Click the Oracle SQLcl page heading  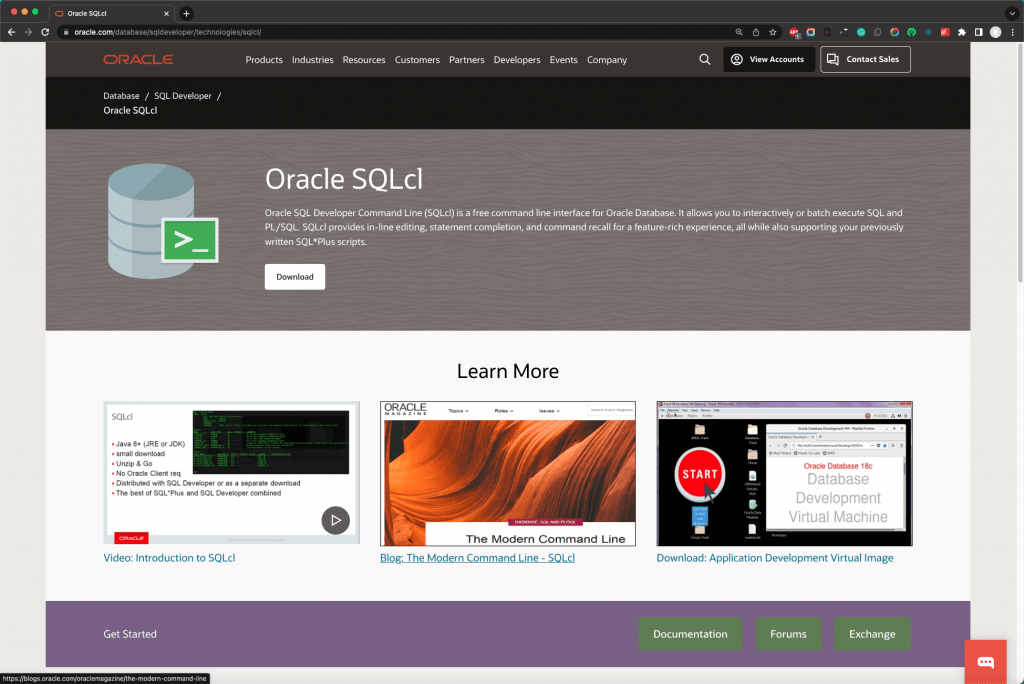[344, 179]
